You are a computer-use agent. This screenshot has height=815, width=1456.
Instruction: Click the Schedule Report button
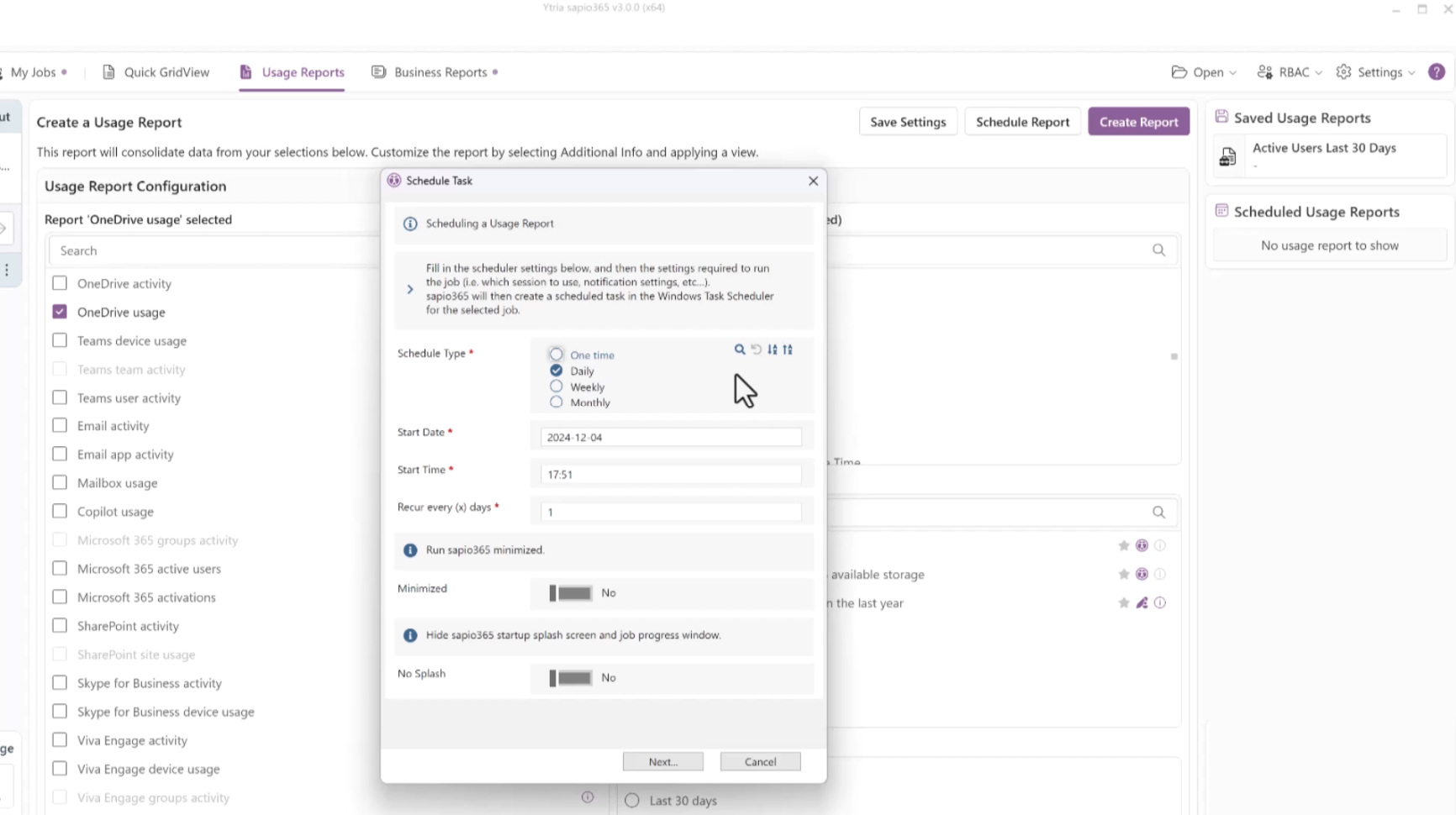pos(1023,122)
